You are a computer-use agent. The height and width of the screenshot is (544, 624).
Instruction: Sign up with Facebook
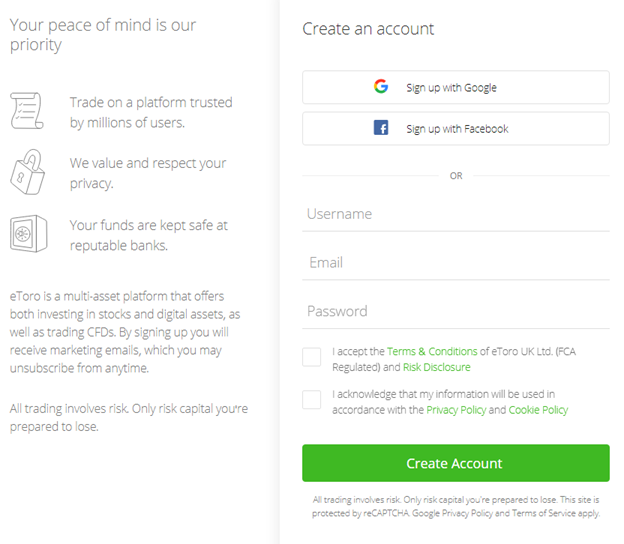point(455,128)
